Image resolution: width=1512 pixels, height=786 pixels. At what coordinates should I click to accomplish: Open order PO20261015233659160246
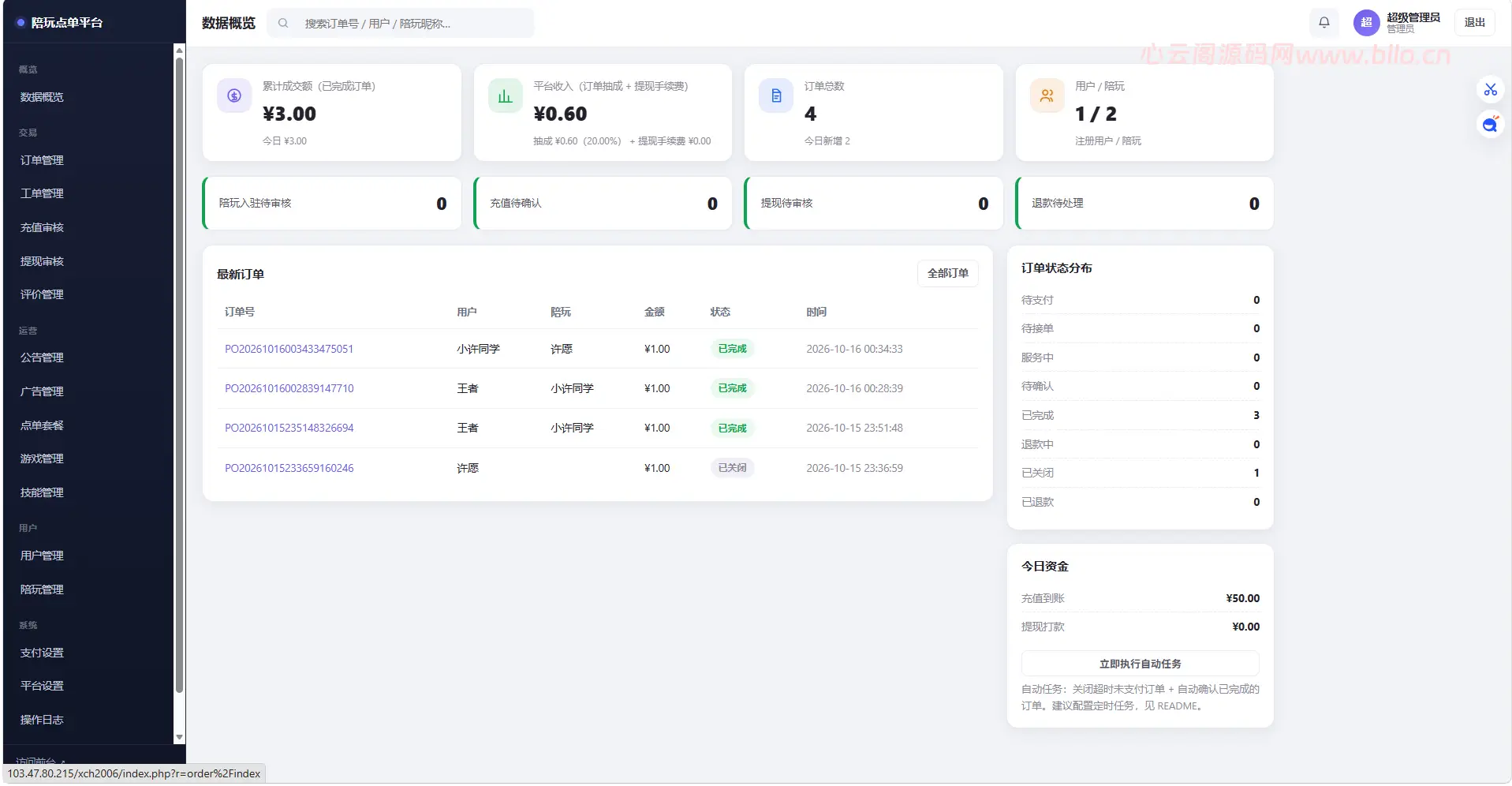pyautogui.click(x=289, y=468)
